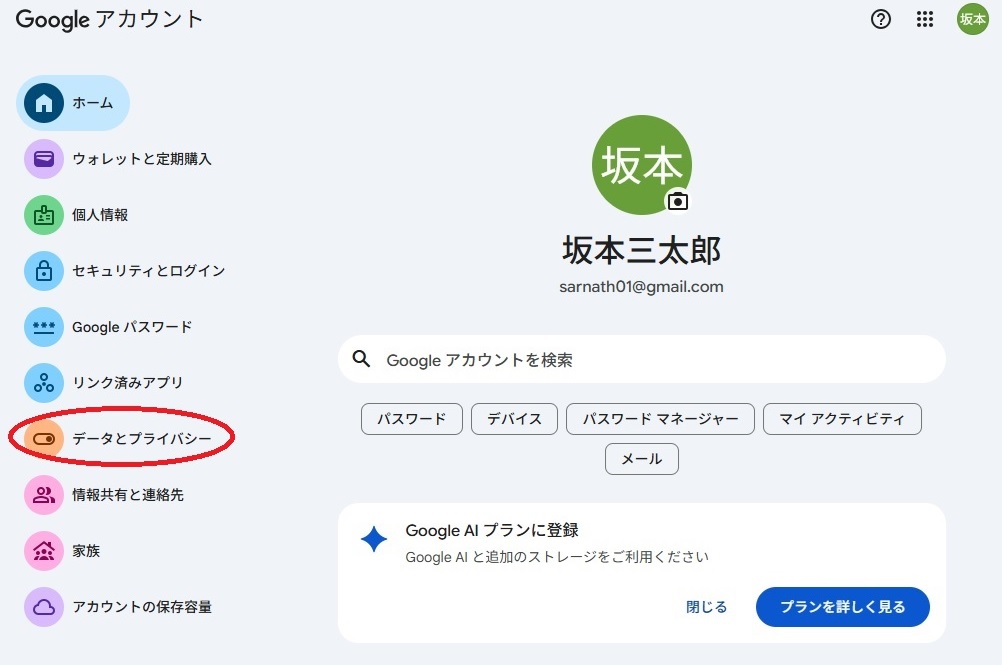1002x665 pixels.
Task: Select ホーム menu label
Action: click(93, 103)
